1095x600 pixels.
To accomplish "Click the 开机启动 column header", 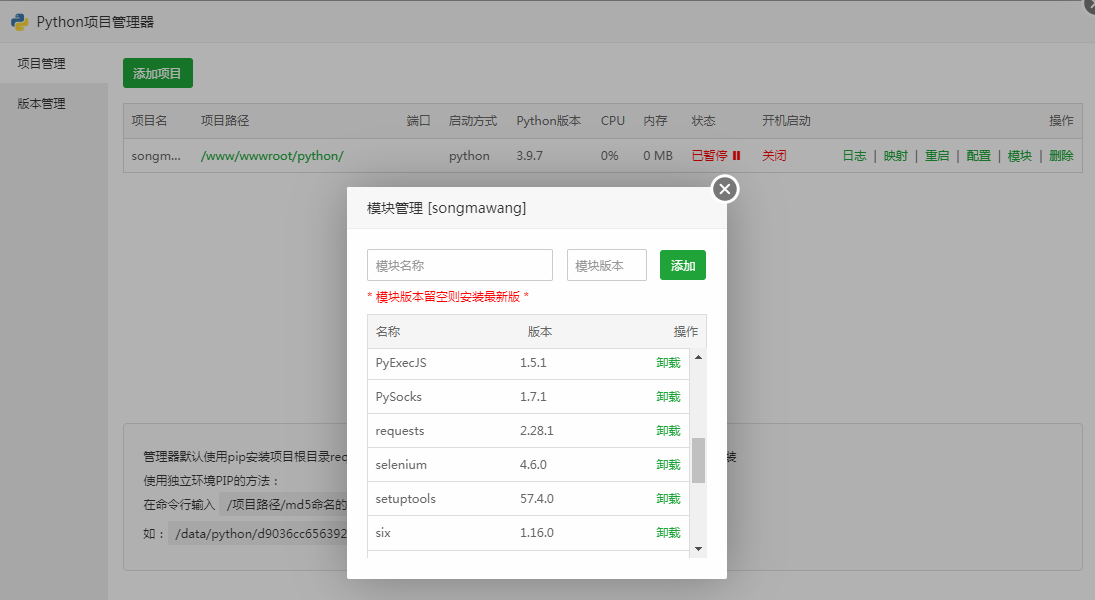I will 786,121.
